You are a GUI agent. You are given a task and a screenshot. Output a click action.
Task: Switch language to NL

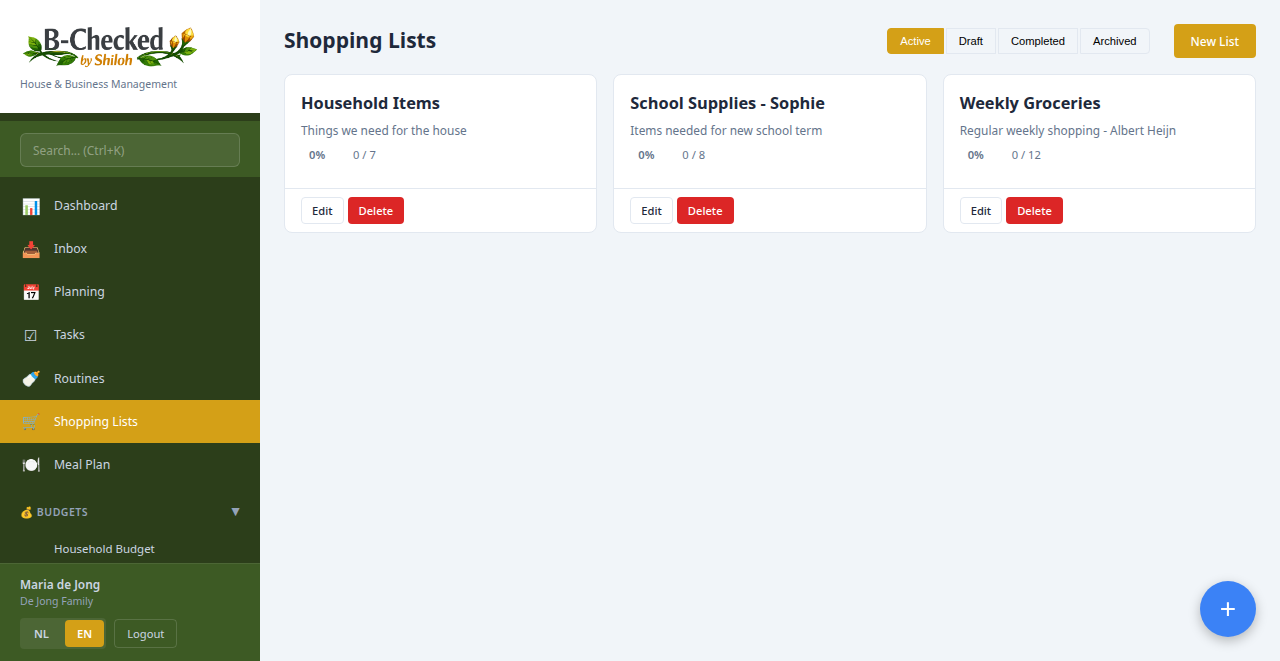[41, 633]
